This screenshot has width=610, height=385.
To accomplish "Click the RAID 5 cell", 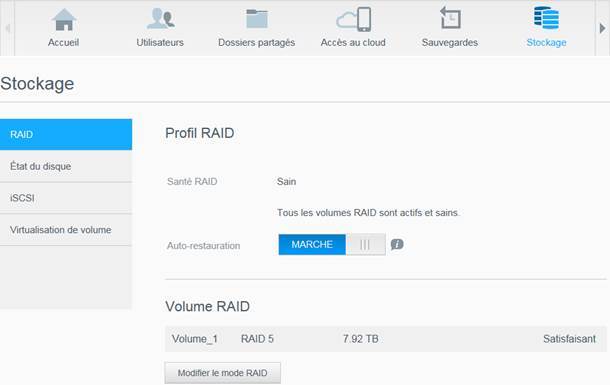I will (x=257, y=339).
